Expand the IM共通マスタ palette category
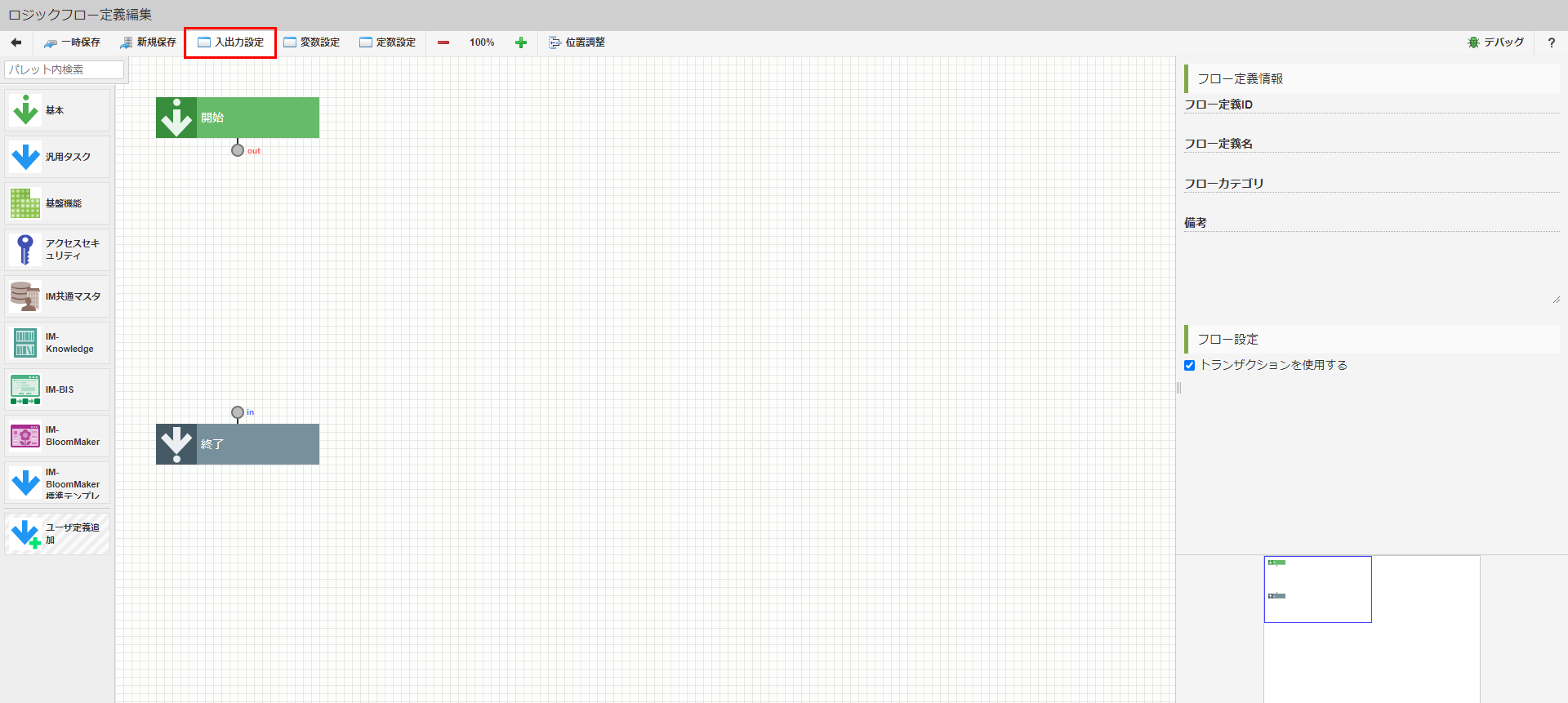Screen dimensions: 1568x703 [x=57, y=296]
